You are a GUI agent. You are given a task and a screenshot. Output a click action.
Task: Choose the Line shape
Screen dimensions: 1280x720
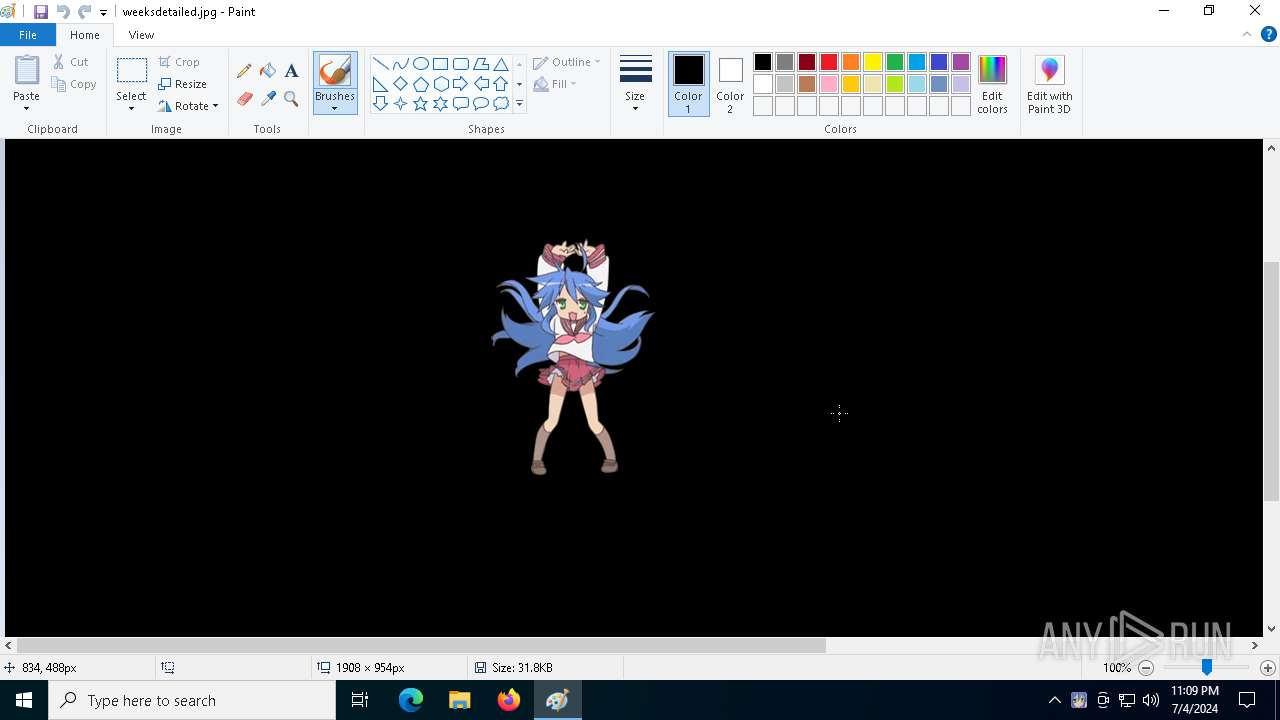click(x=381, y=64)
